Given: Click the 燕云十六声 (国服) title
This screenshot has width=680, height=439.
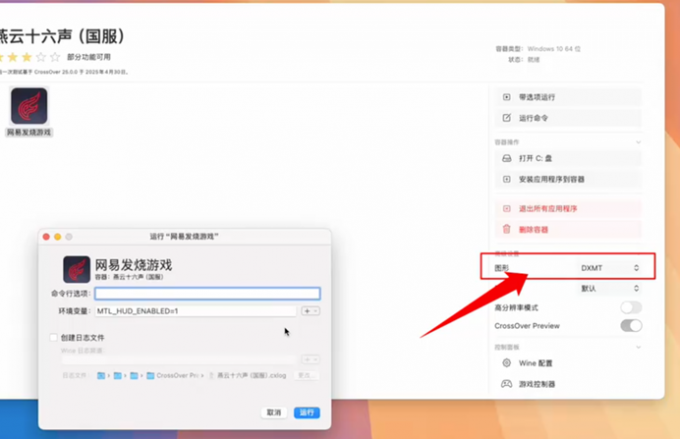Looking at the screenshot, I should (x=61, y=36).
